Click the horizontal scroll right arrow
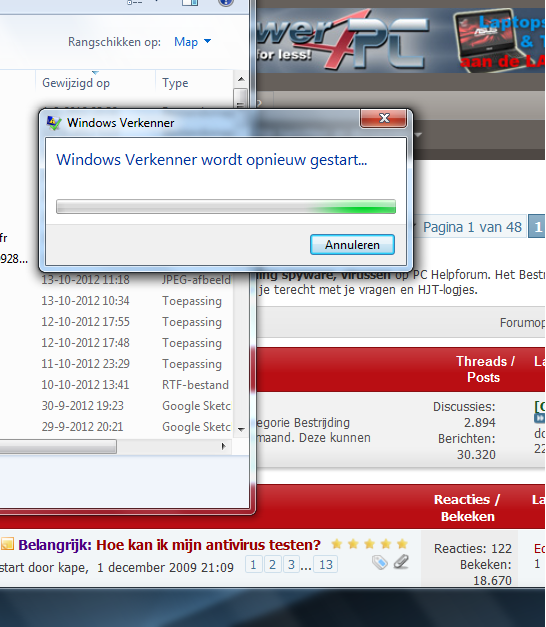Viewport: 546px width, 627px height. pos(224,446)
